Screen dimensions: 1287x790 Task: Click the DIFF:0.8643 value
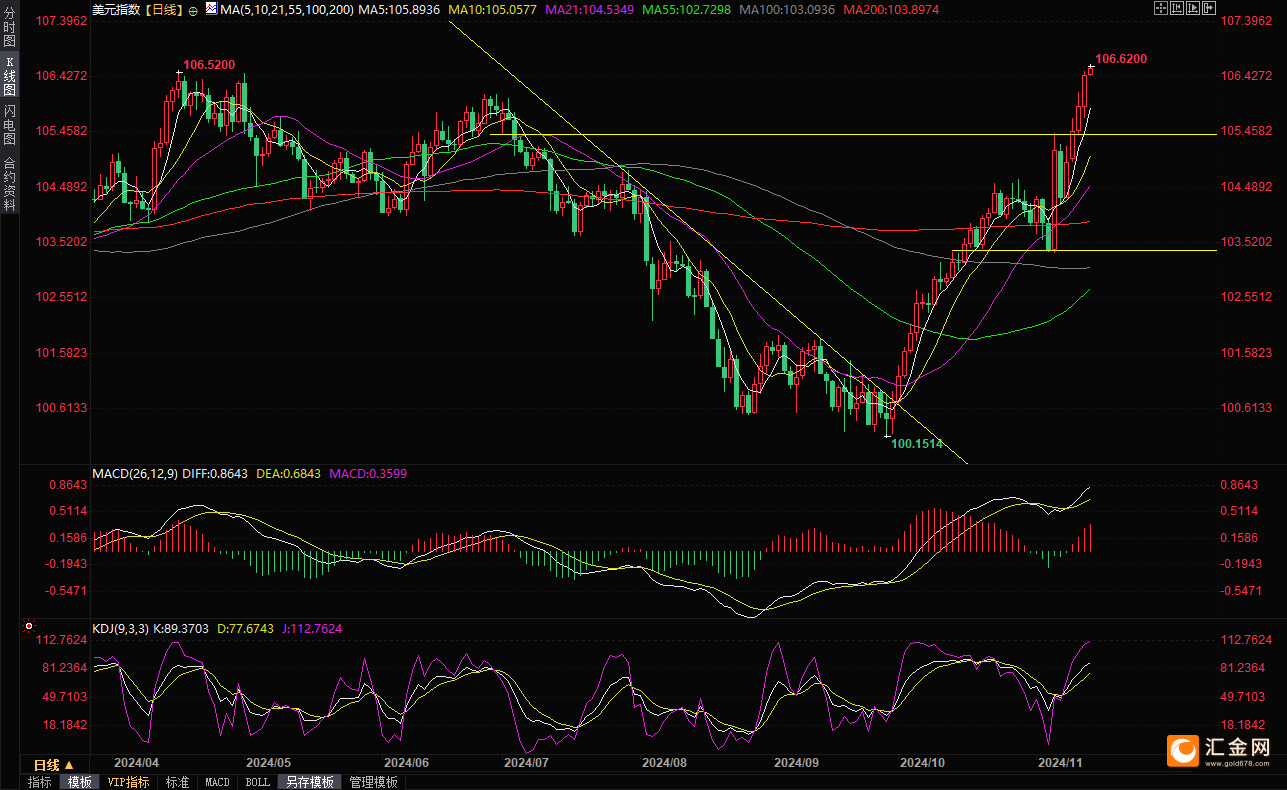pos(215,473)
